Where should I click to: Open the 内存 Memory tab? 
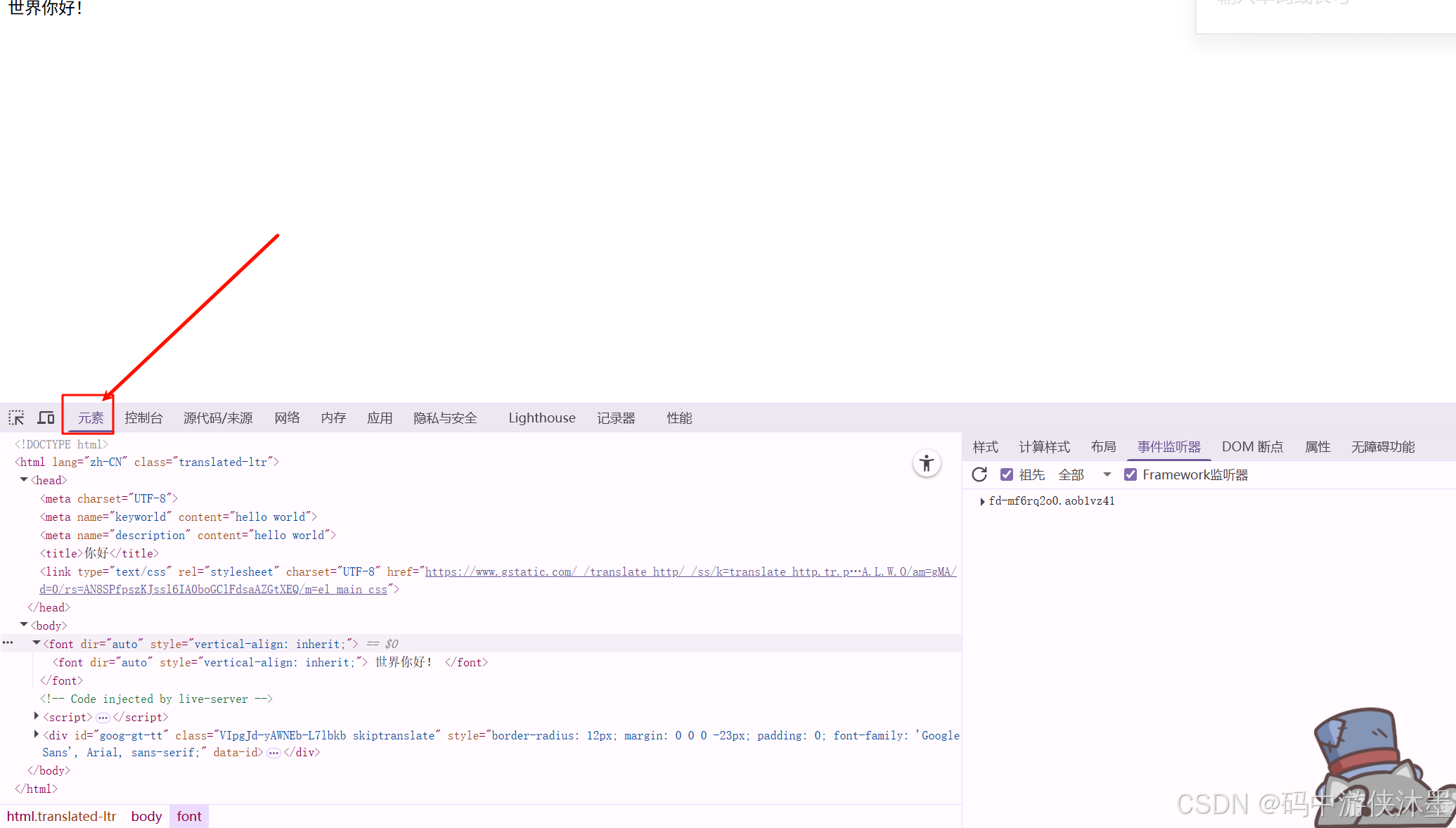point(333,418)
